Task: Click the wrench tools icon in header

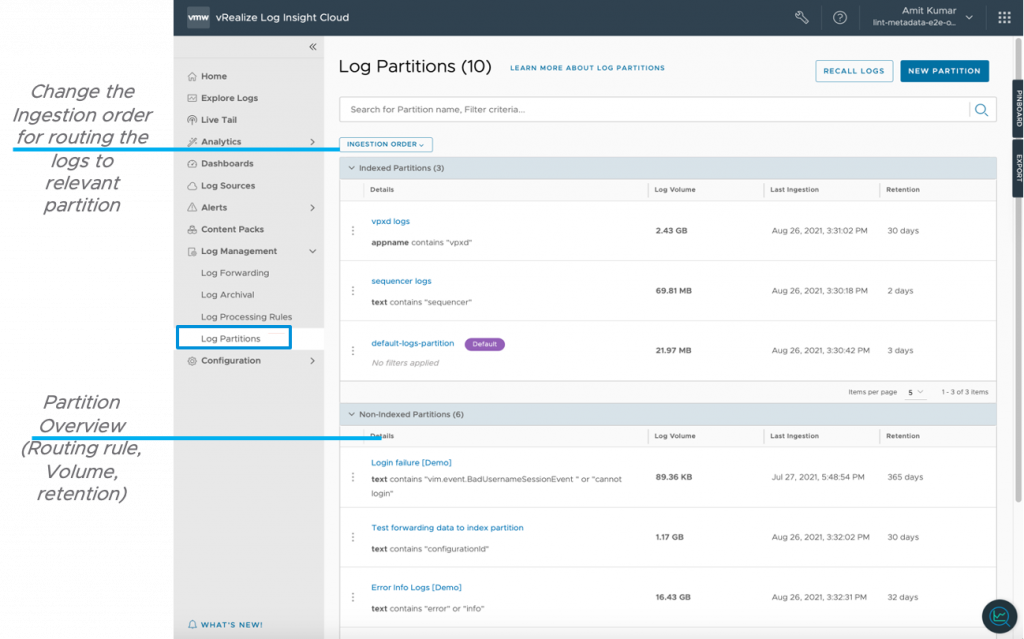Action: click(x=801, y=17)
